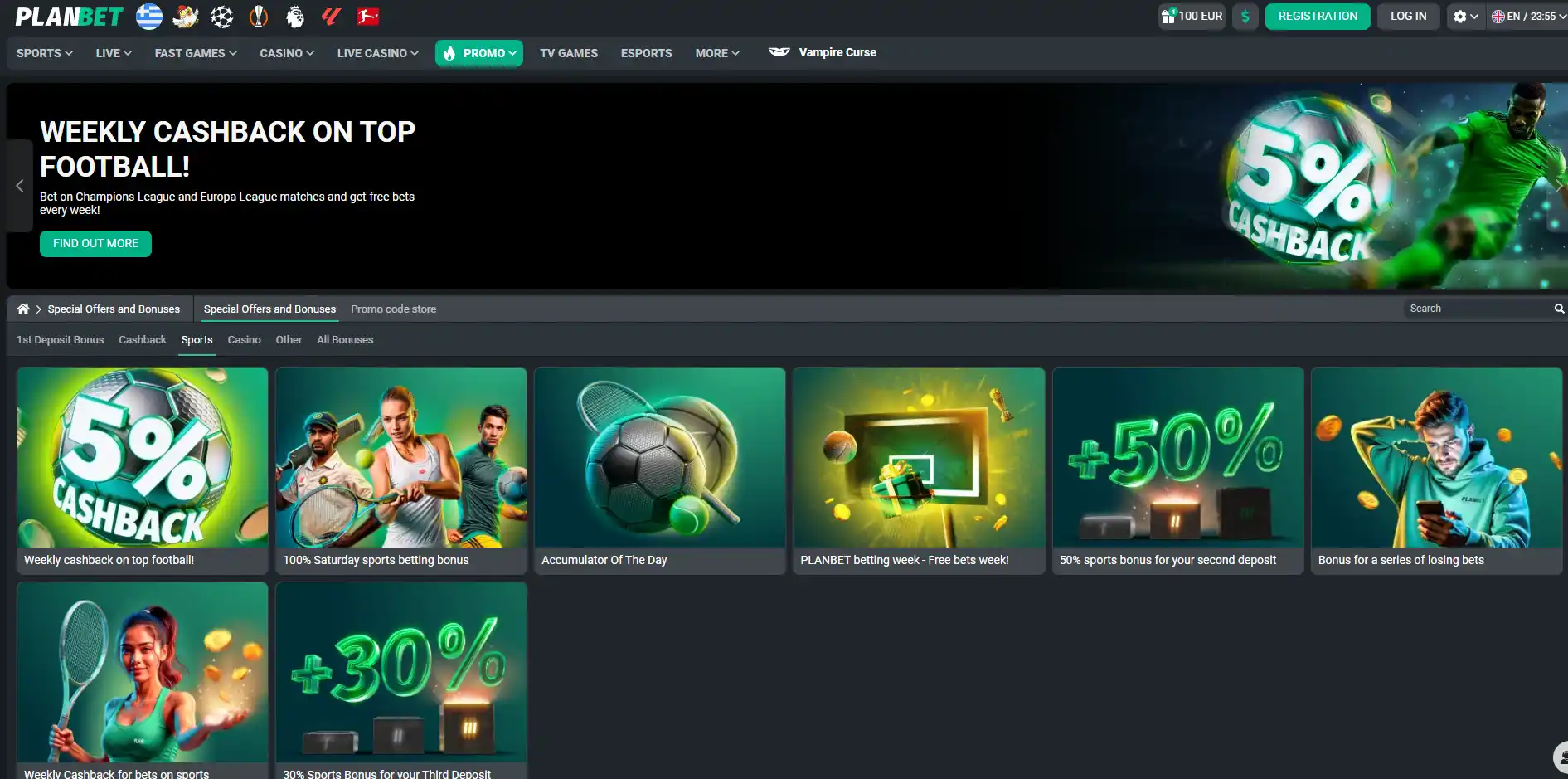The width and height of the screenshot is (1568, 779).
Task: Open Accumulator Of The Day card
Action: (x=660, y=470)
